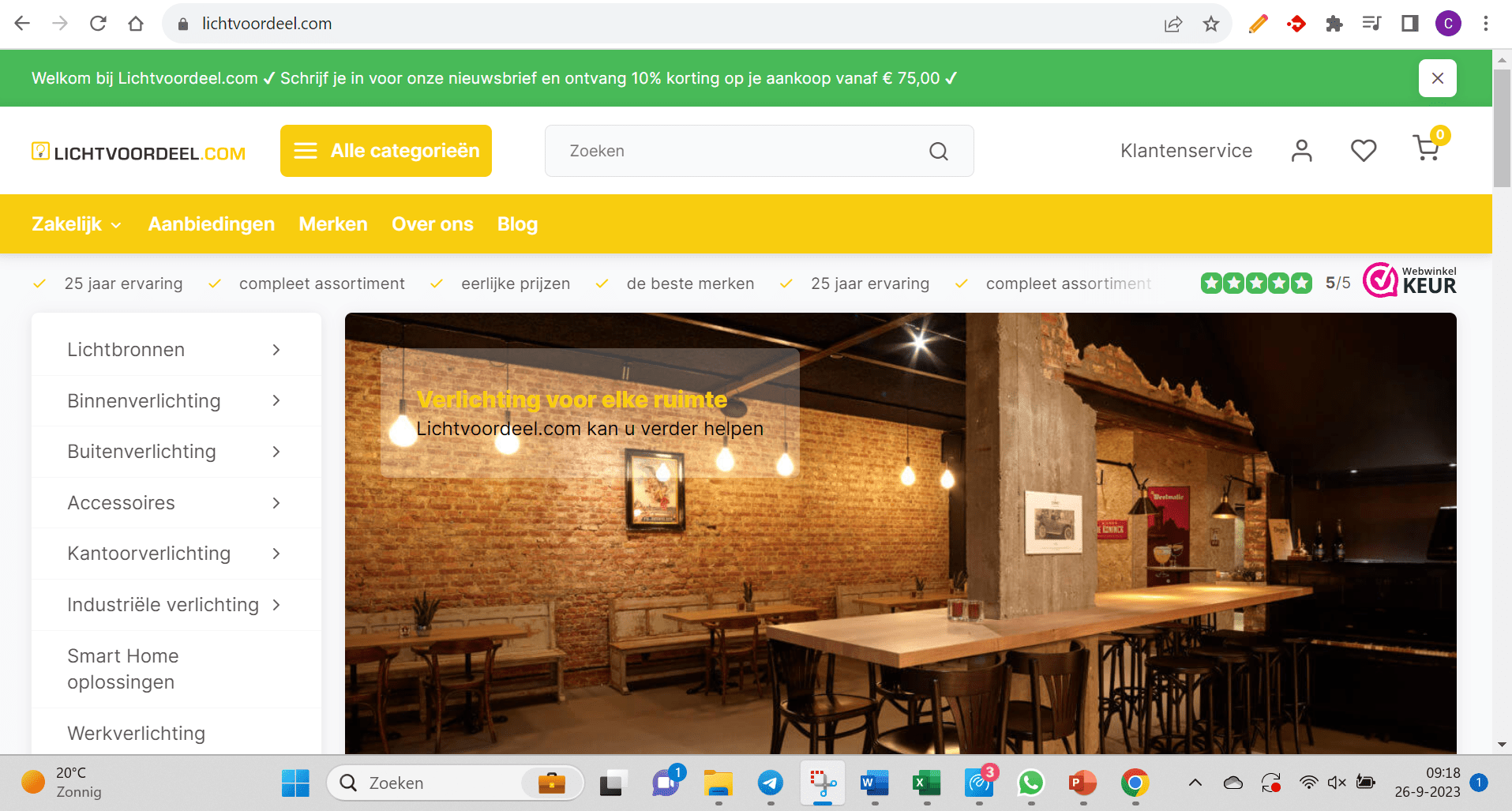Screen dimensions: 1512x811
Task: Open the shopping cart icon
Action: 1426,149
